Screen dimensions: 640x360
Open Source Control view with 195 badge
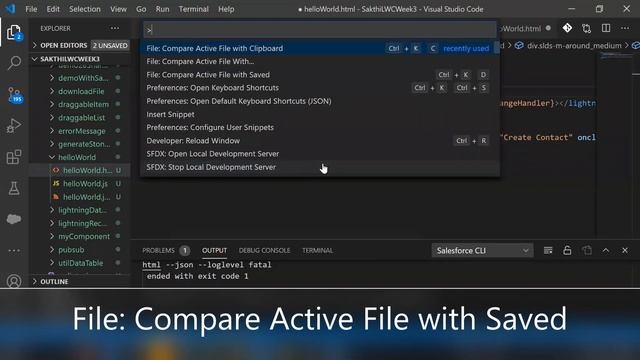(x=14, y=95)
